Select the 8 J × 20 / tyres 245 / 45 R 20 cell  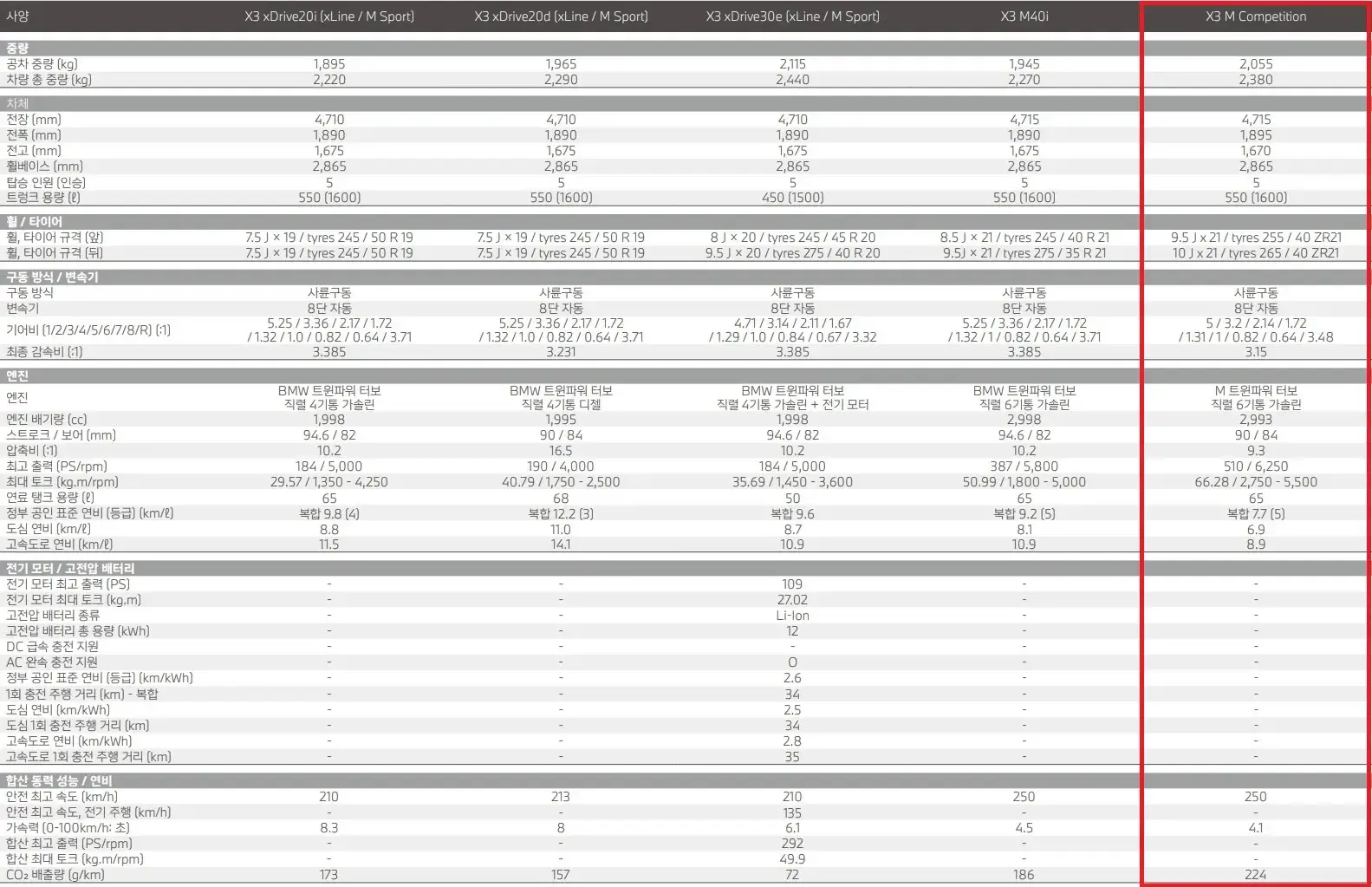click(792, 238)
